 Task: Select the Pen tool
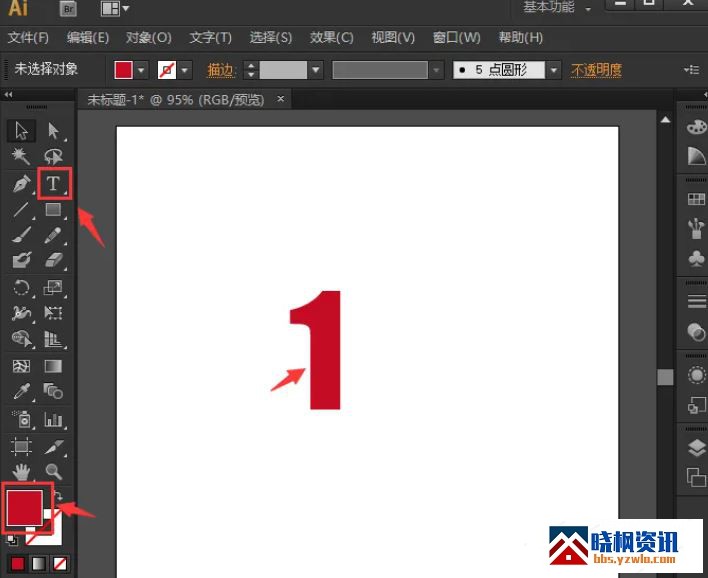pyautogui.click(x=21, y=184)
